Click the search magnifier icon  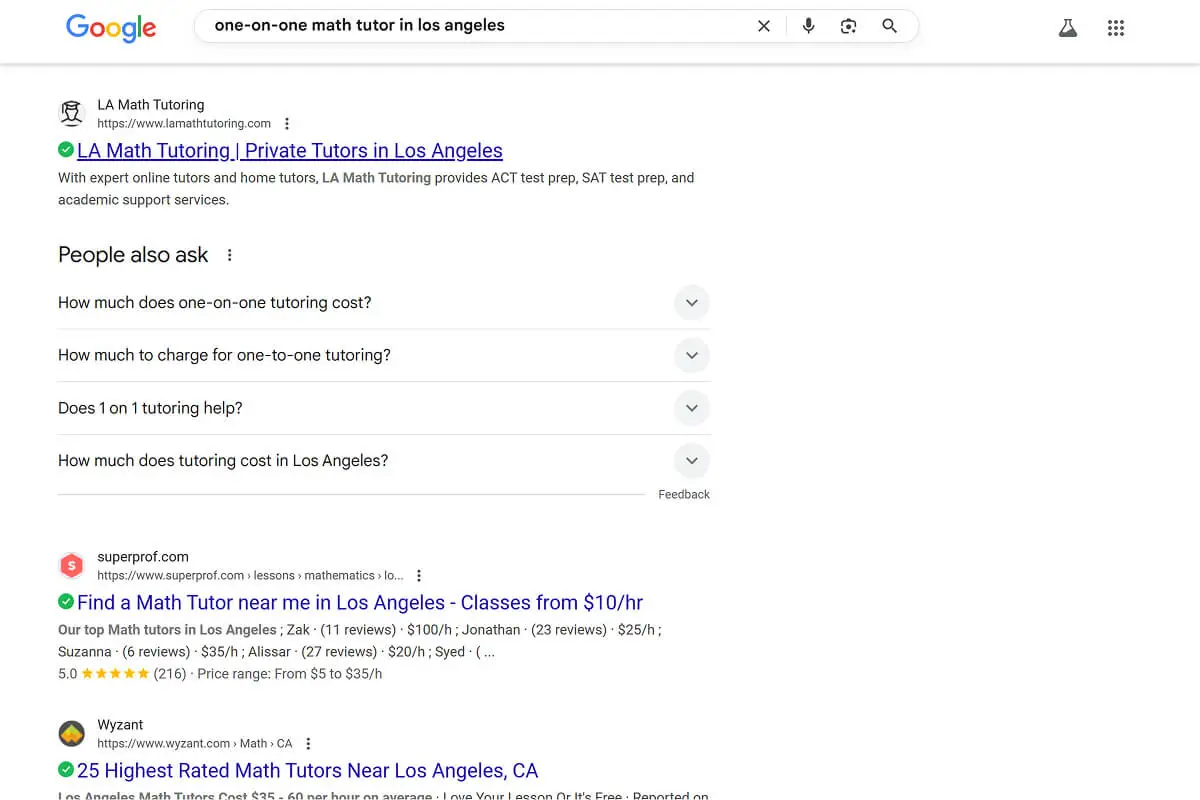(889, 26)
